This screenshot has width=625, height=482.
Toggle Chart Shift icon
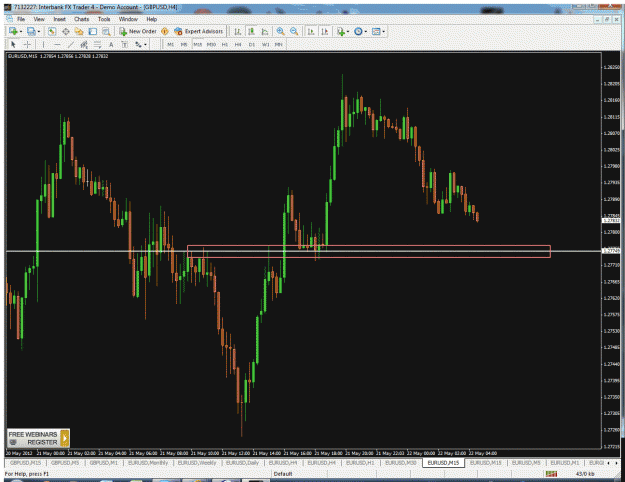(x=325, y=31)
